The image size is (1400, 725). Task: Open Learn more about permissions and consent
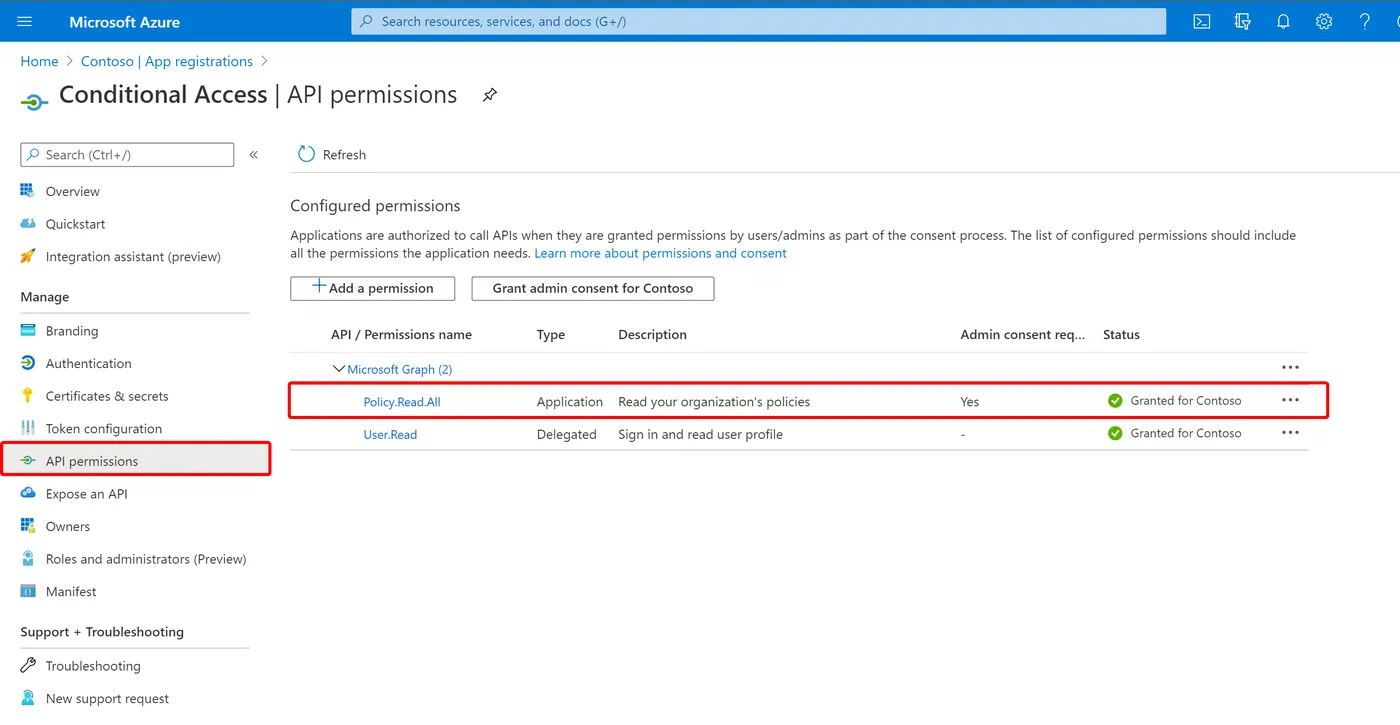(x=660, y=253)
